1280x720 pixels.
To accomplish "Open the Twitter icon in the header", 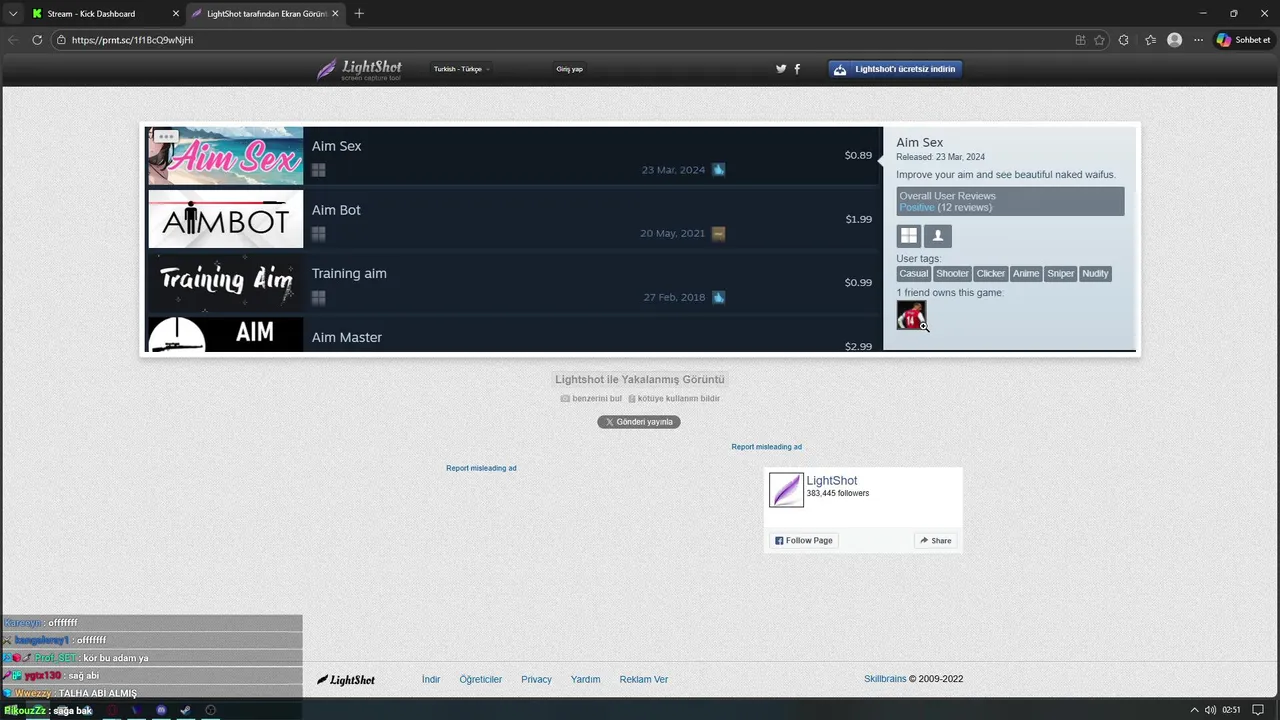I will (x=781, y=69).
